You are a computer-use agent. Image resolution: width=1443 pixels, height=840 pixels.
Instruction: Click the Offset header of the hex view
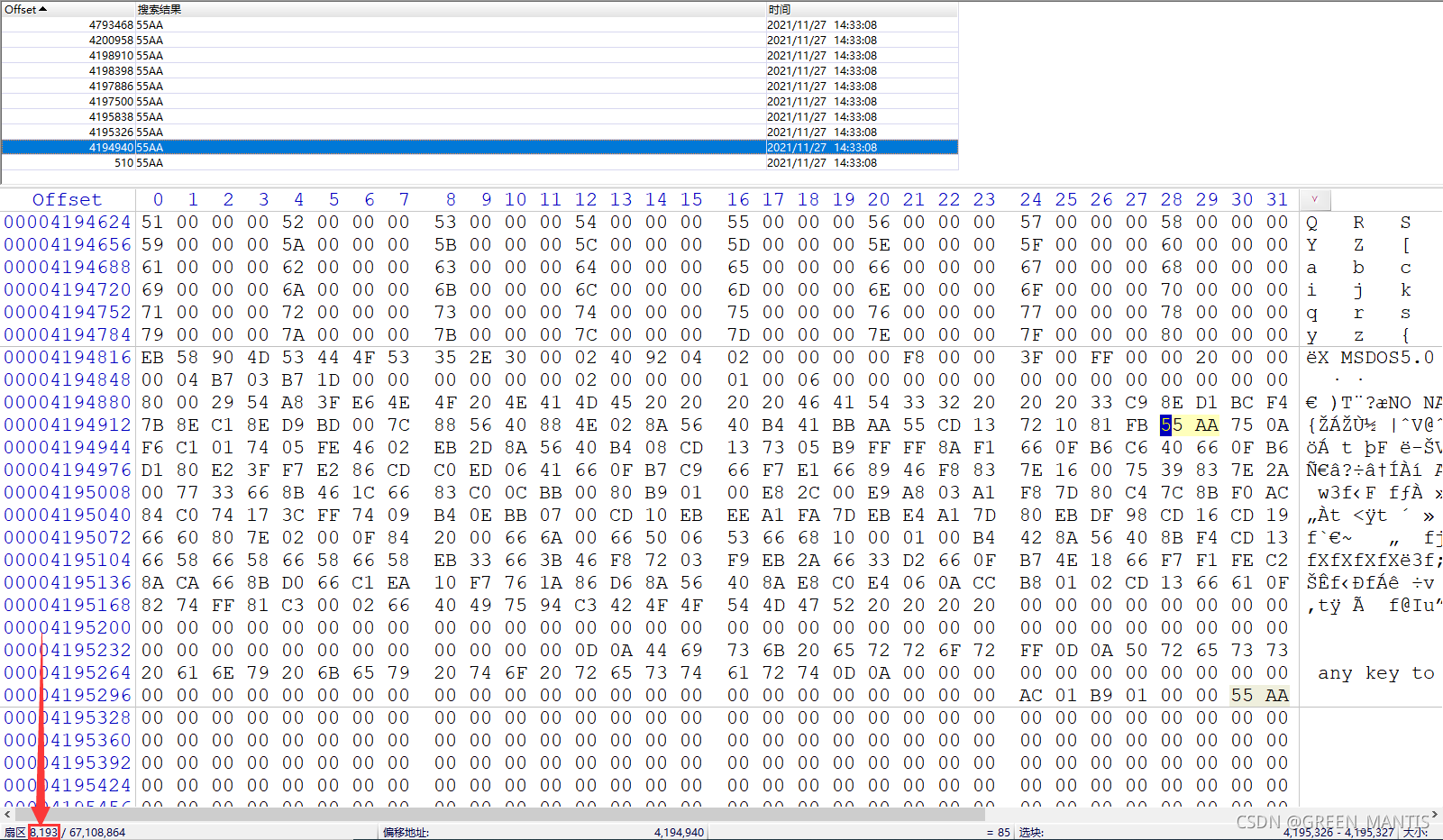point(68,199)
